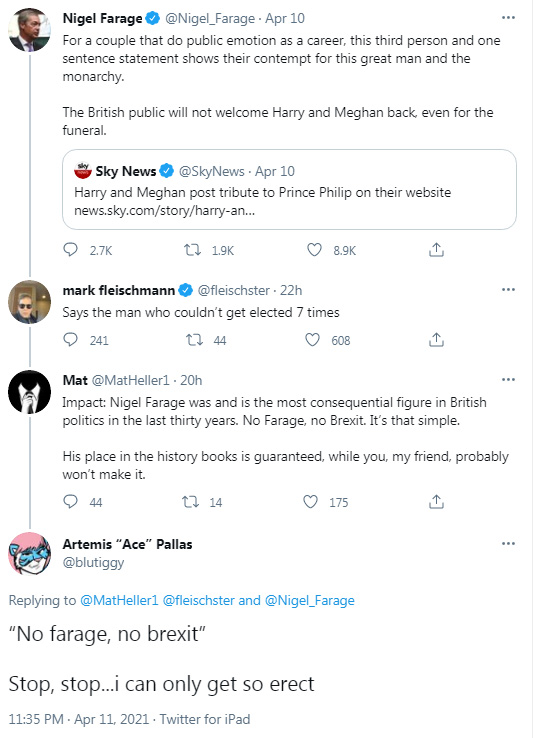
Task: Open more options on mark fleischmann's reply
Action: pos(508,289)
